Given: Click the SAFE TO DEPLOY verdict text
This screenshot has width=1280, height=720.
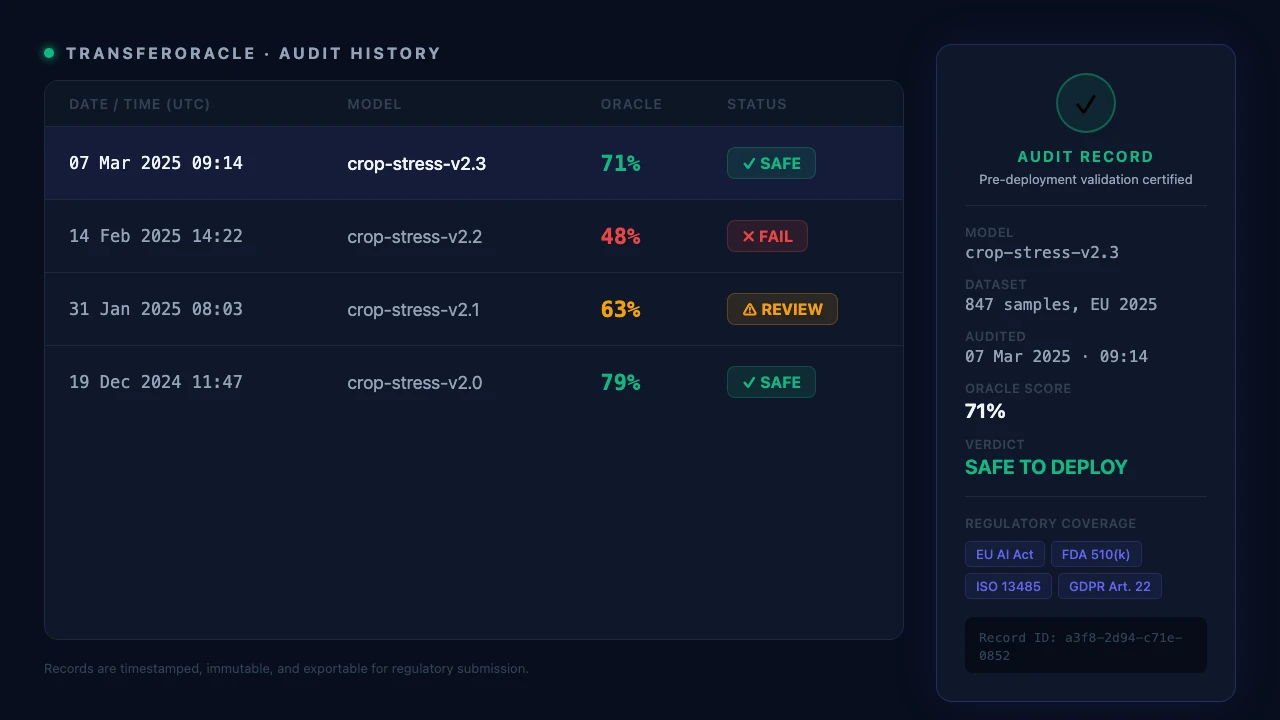Looking at the screenshot, I should click(1046, 467).
